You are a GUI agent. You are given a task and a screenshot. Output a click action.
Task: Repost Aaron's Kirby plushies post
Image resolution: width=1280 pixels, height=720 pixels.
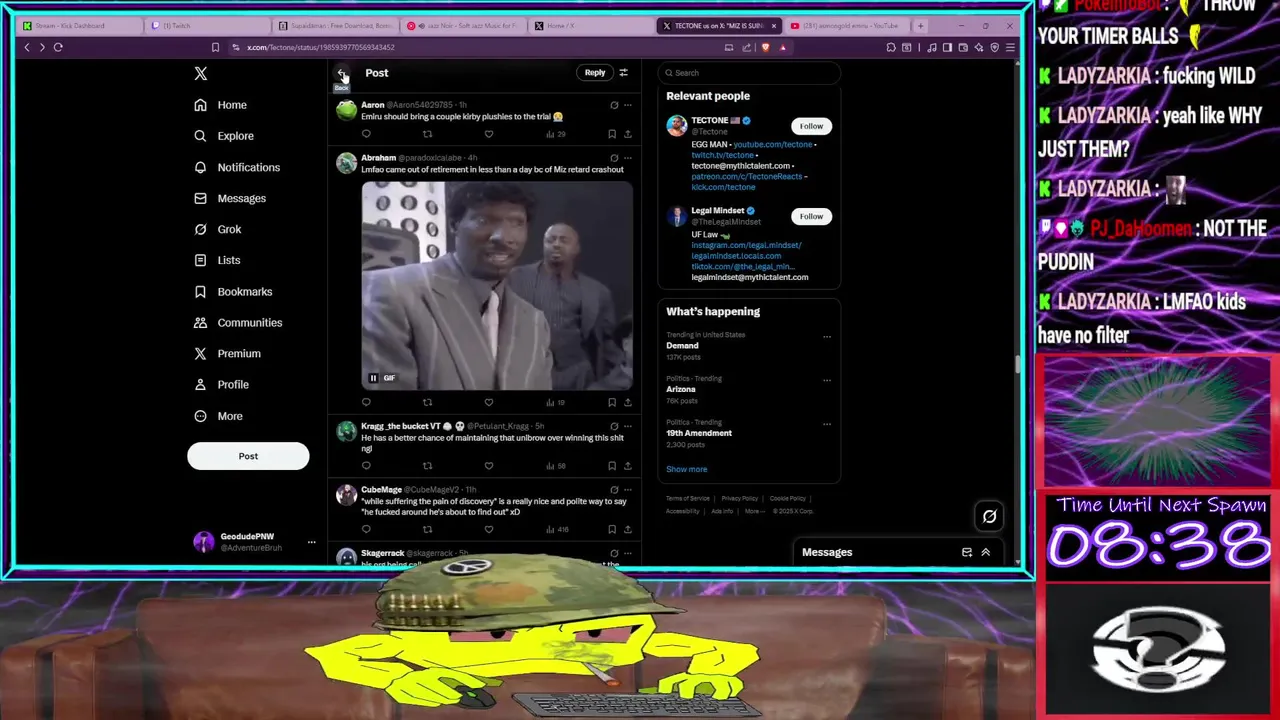[x=427, y=134]
